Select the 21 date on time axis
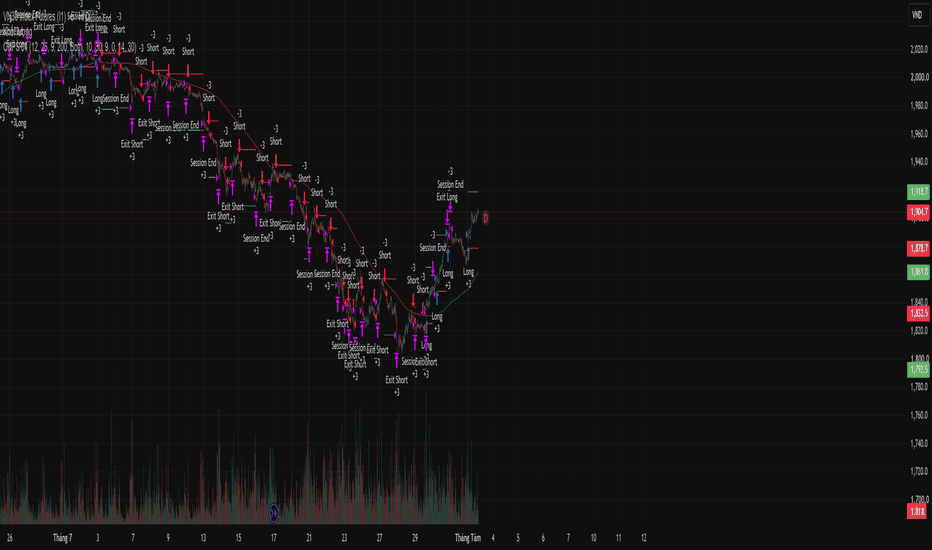 (309, 538)
